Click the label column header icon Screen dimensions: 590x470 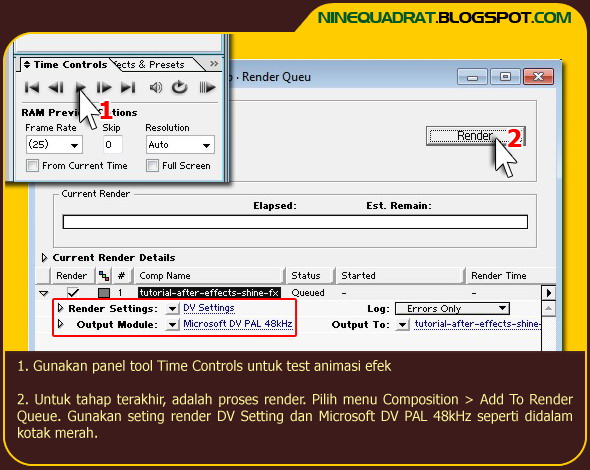click(x=104, y=276)
